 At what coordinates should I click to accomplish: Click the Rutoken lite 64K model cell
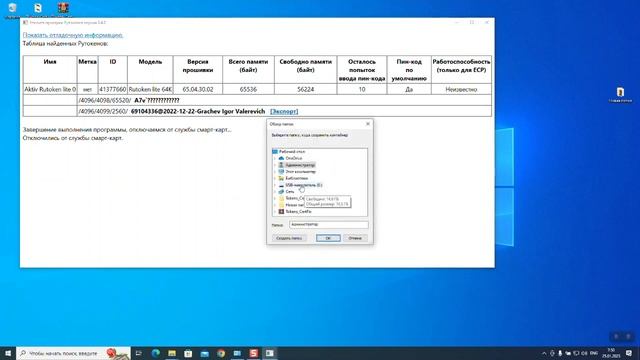[150, 89]
